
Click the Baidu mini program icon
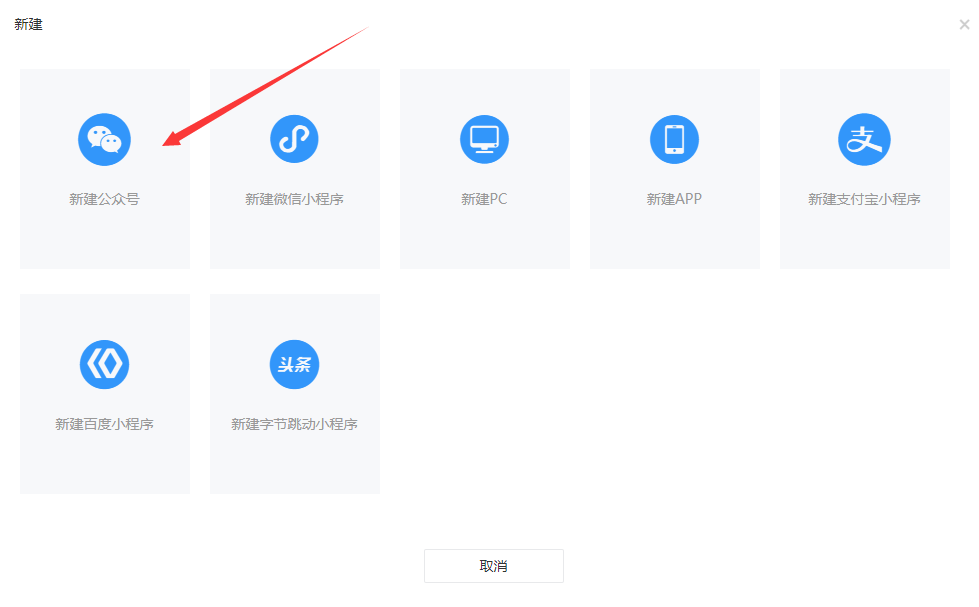pyautogui.click(x=104, y=364)
